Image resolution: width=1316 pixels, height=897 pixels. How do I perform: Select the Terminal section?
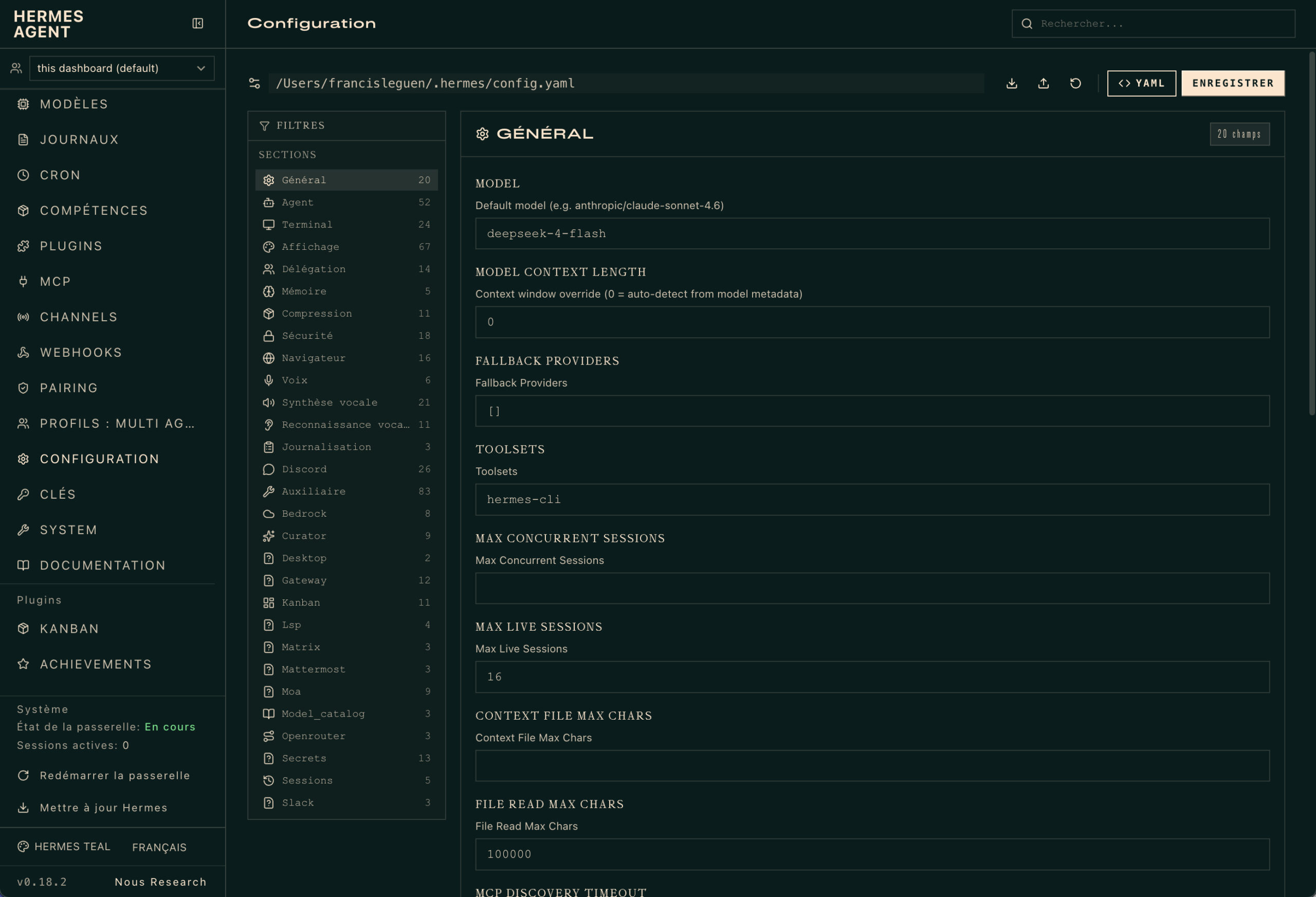(x=346, y=225)
